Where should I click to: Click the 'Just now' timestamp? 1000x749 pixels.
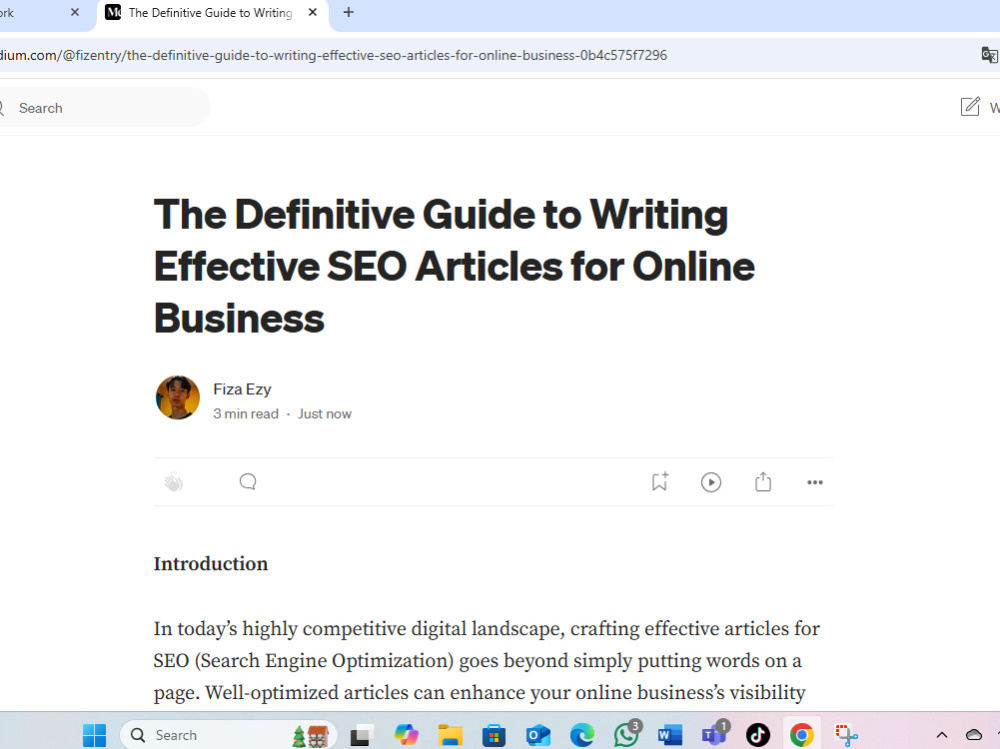point(325,413)
